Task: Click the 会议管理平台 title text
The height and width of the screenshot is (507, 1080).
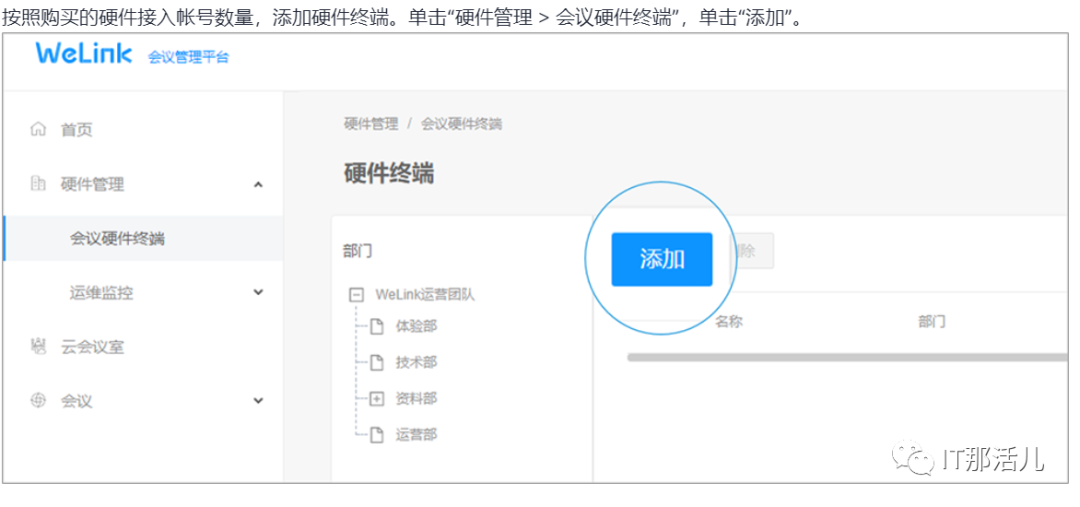Action: coord(188,57)
